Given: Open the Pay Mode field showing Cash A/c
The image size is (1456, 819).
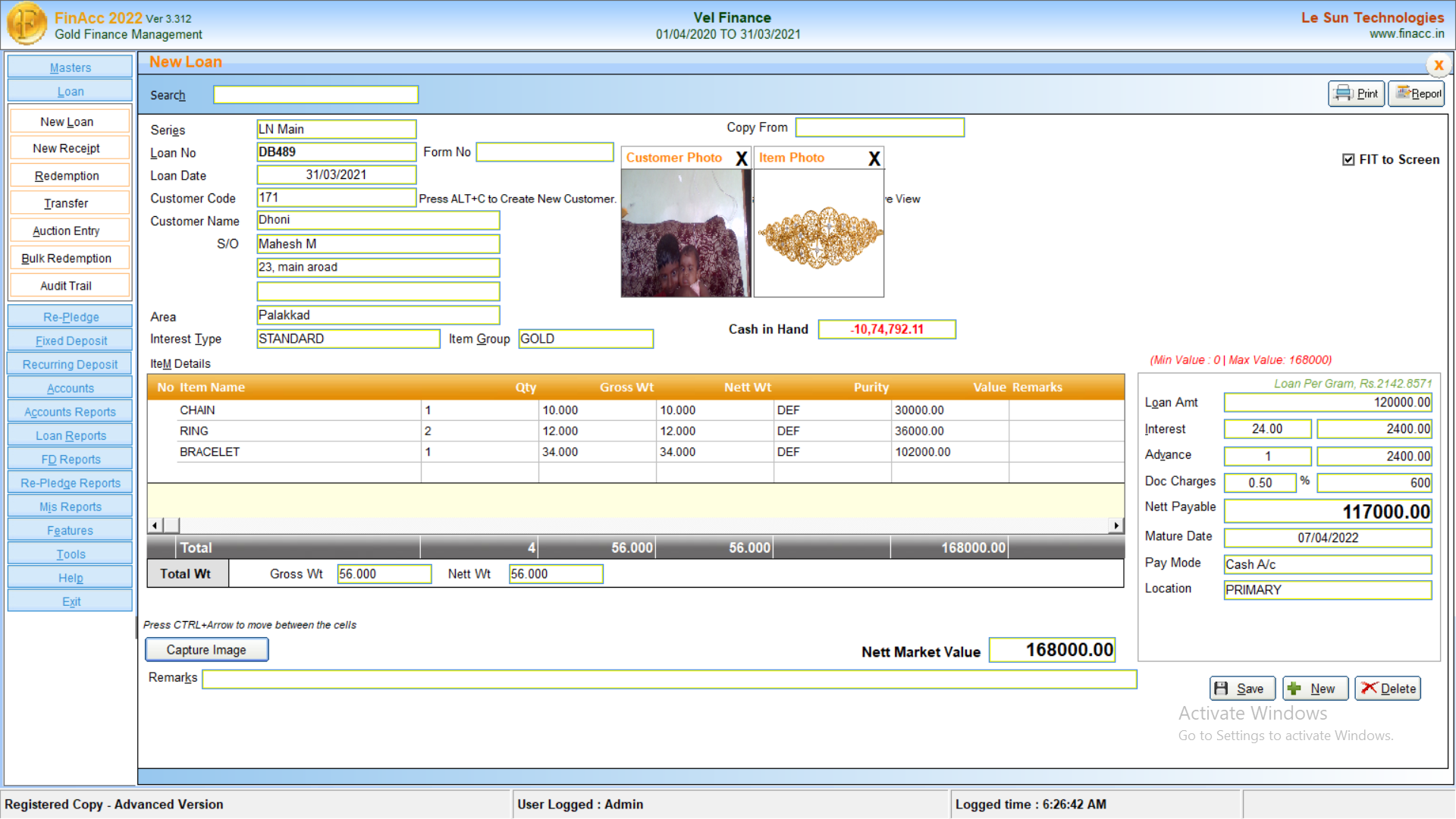Looking at the screenshot, I should (1327, 563).
